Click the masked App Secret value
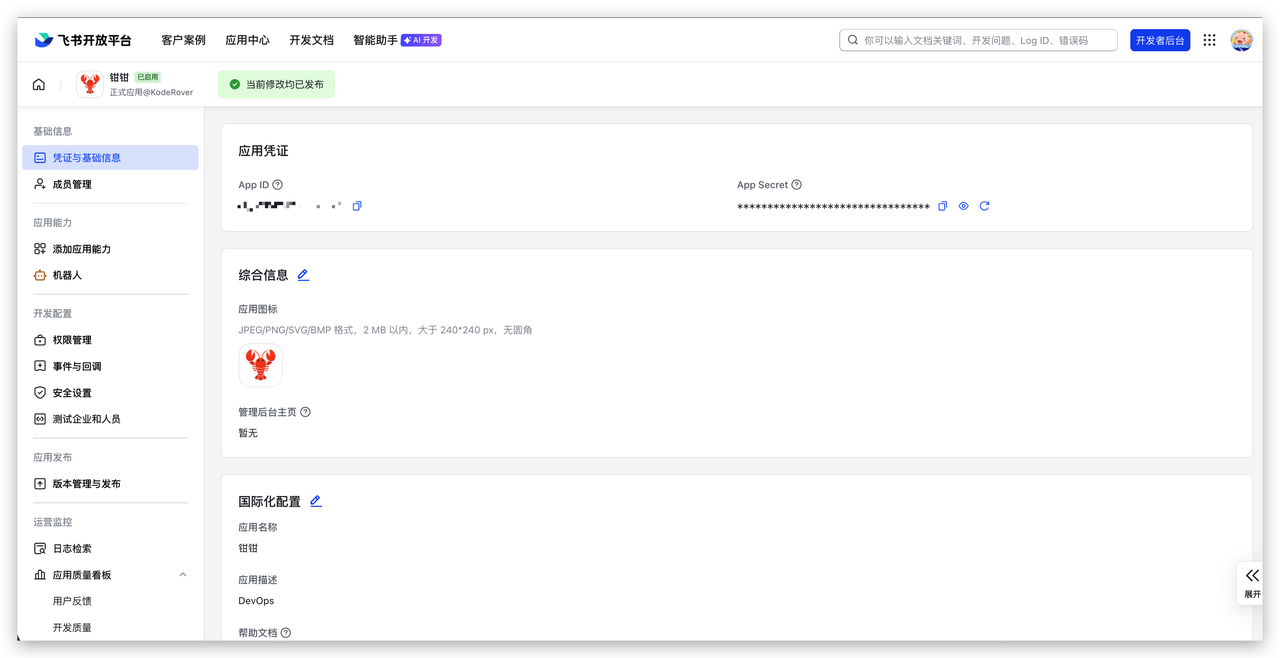The width and height of the screenshot is (1280, 658). coord(833,207)
